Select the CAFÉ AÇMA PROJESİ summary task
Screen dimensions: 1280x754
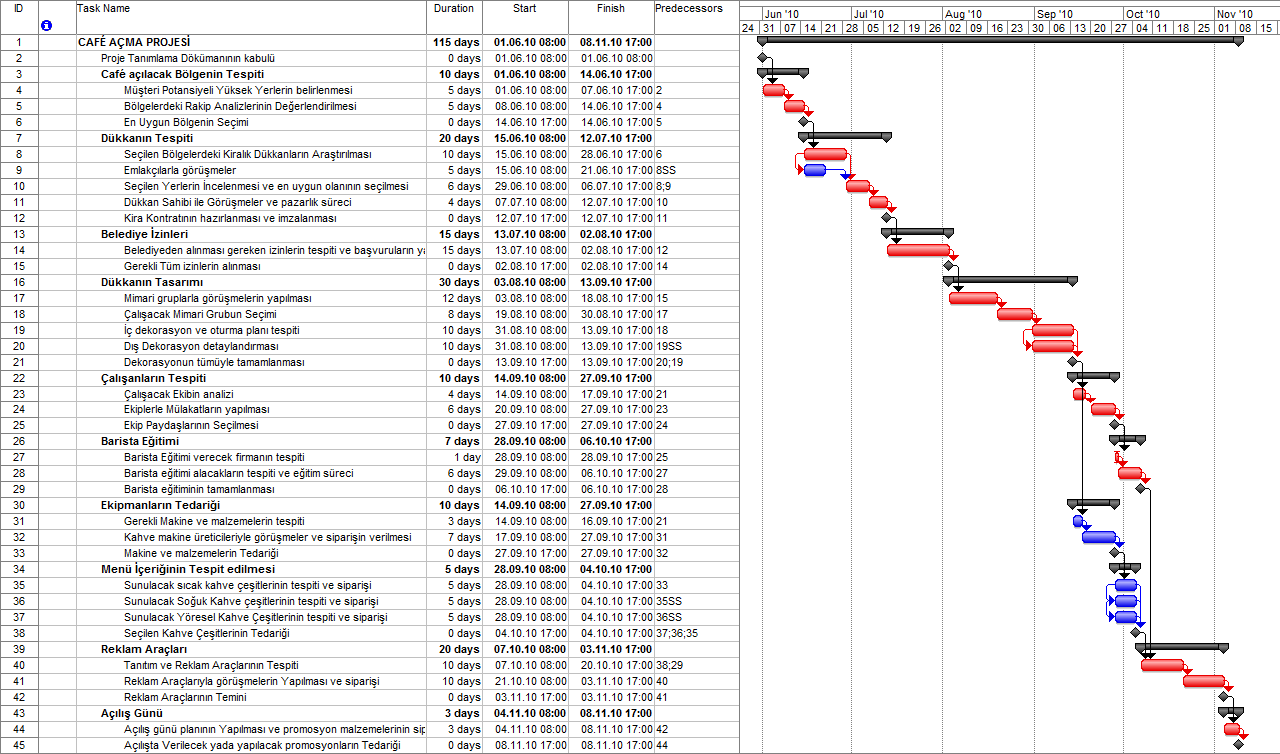[136, 42]
